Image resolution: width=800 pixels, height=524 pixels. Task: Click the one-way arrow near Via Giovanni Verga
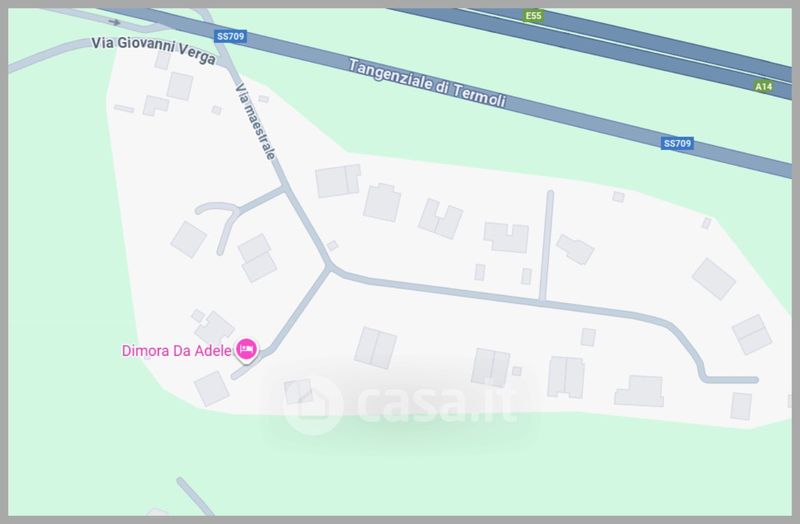click(114, 22)
